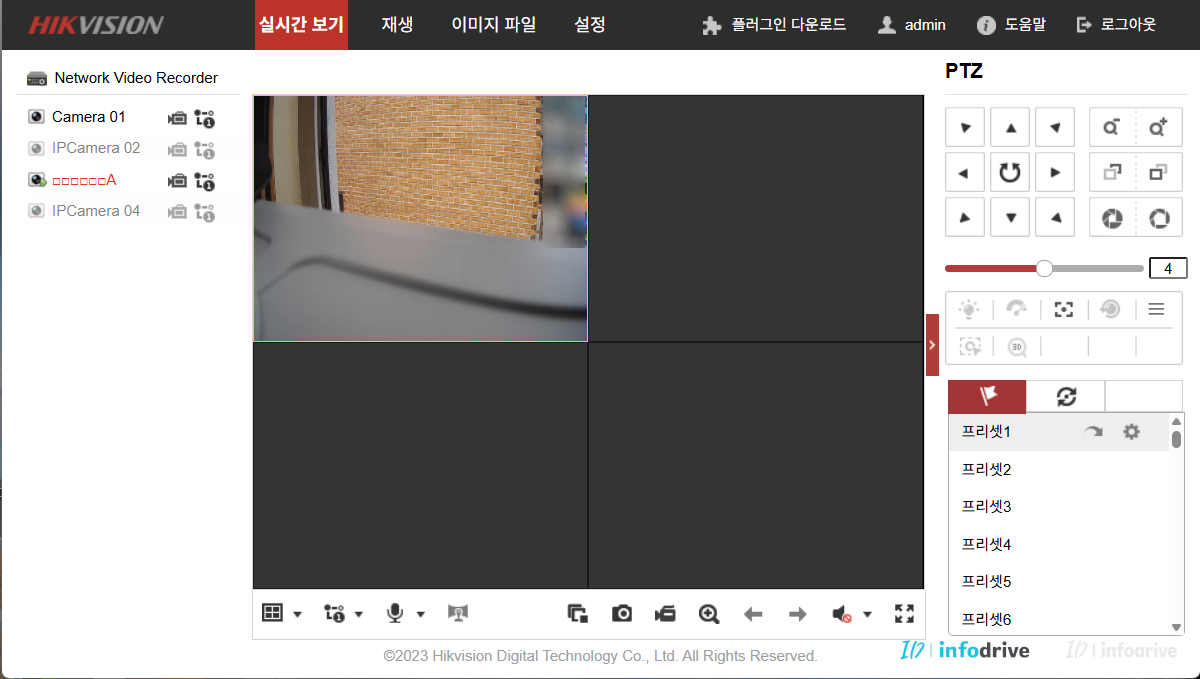Select 프리셋6 in preset list

click(1059, 618)
